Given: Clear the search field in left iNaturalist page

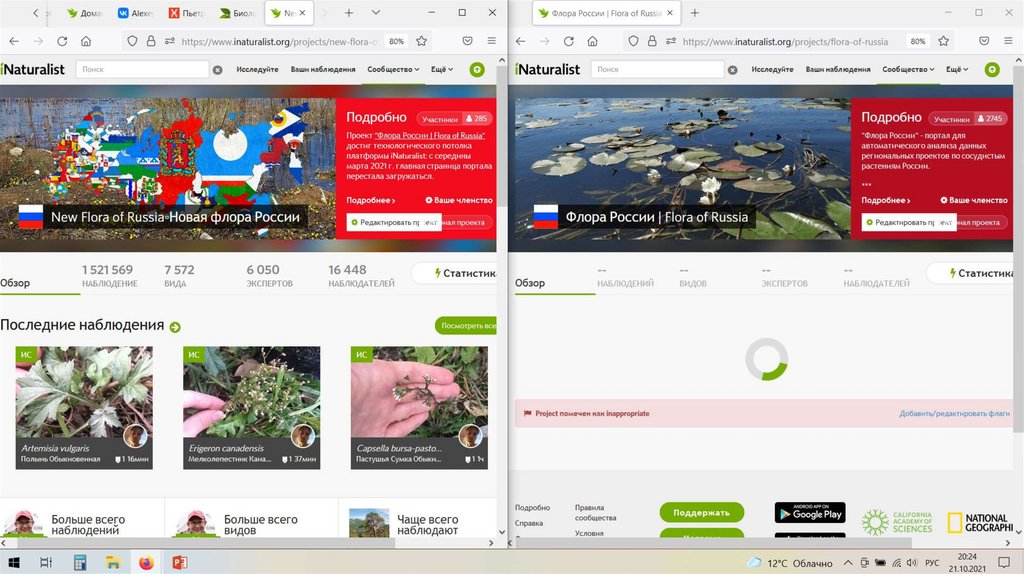Looking at the screenshot, I should pyautogui.click(x=217, y=70).
